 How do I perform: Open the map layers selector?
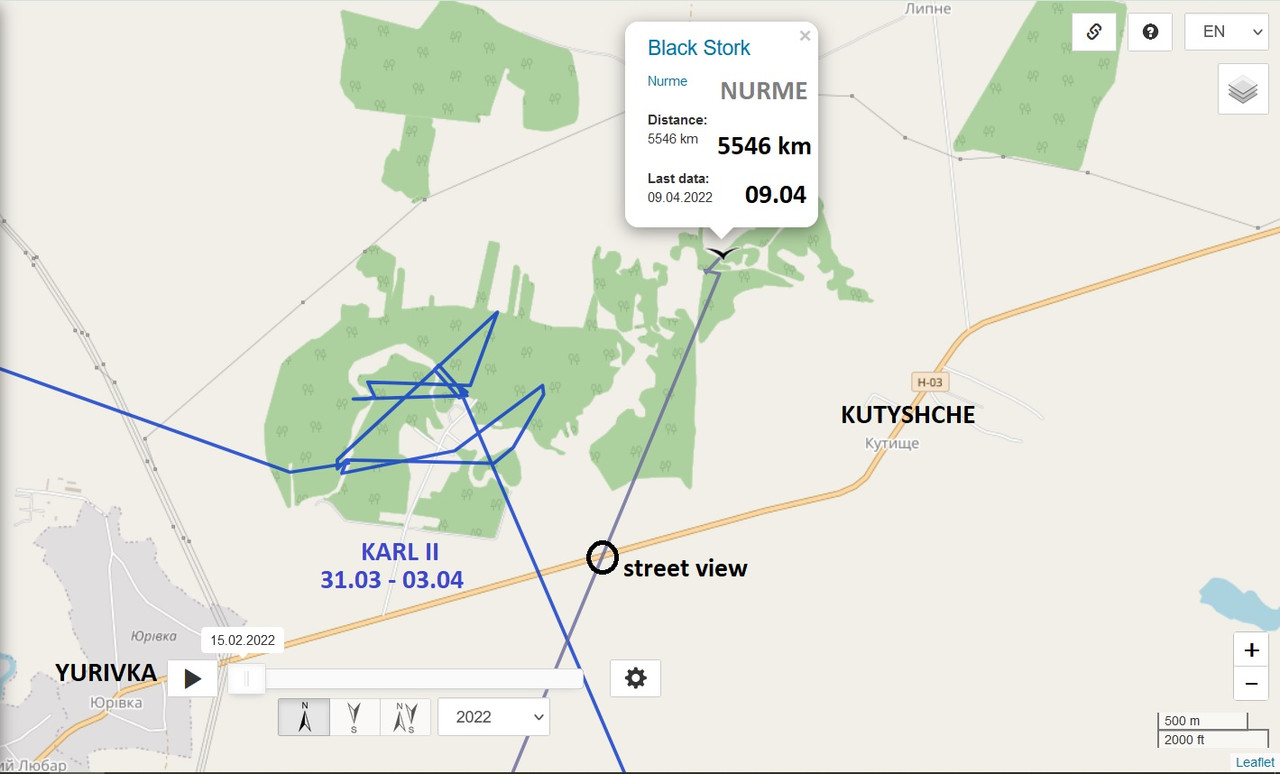[x=1243, y=89]
